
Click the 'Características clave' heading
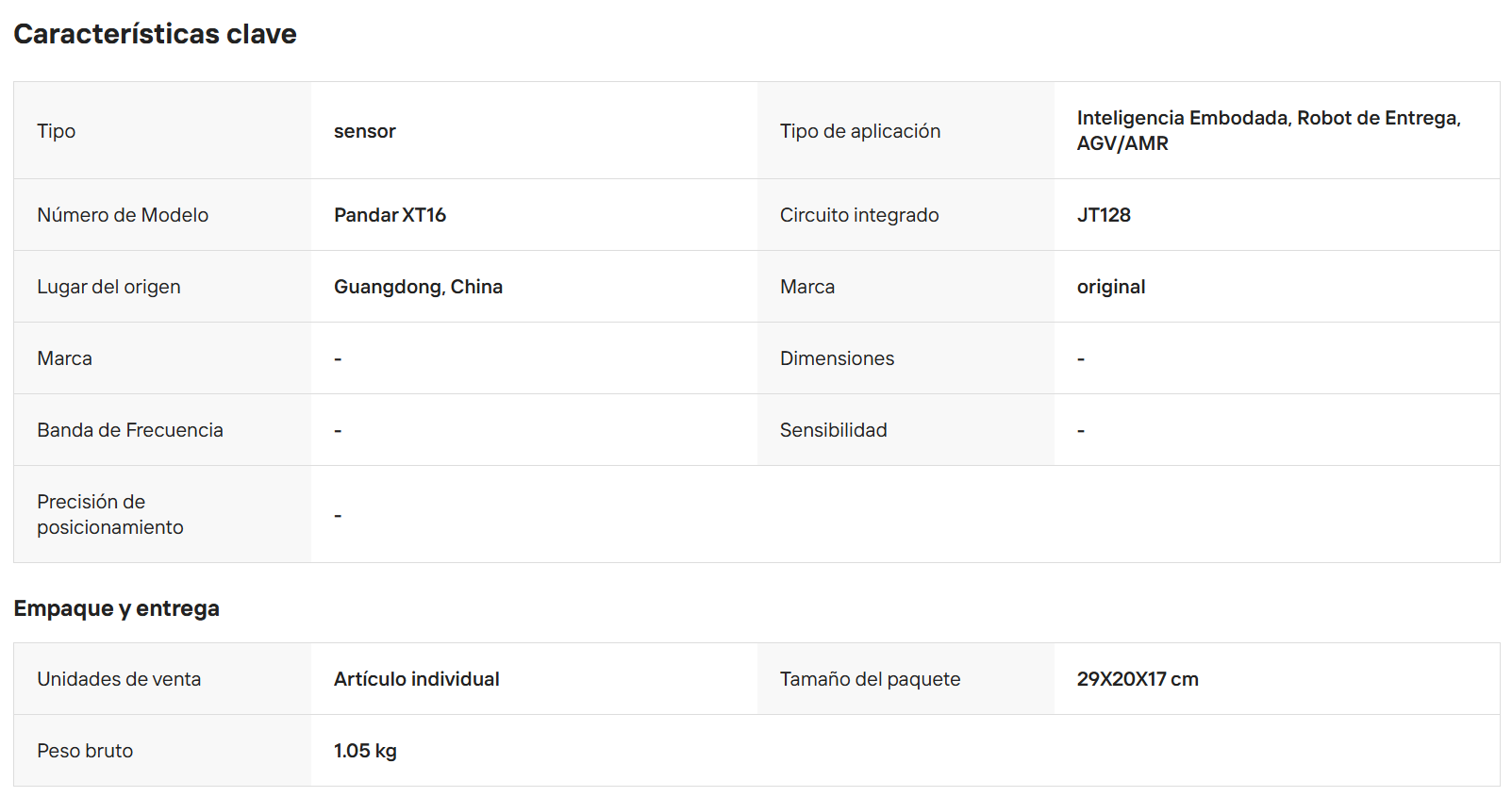coord(155,34)
